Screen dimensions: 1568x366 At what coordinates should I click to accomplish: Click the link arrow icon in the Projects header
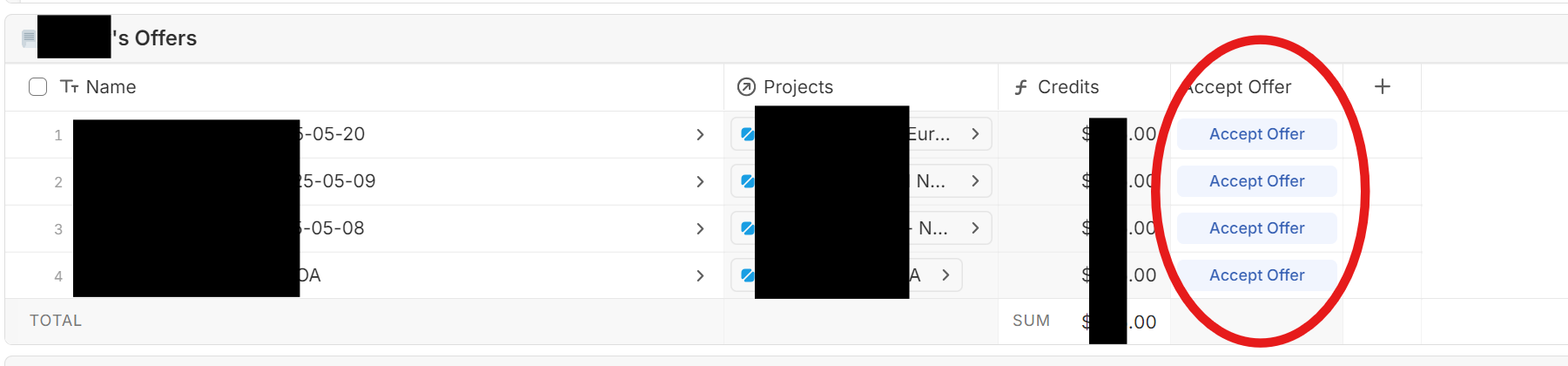(746, 87)
